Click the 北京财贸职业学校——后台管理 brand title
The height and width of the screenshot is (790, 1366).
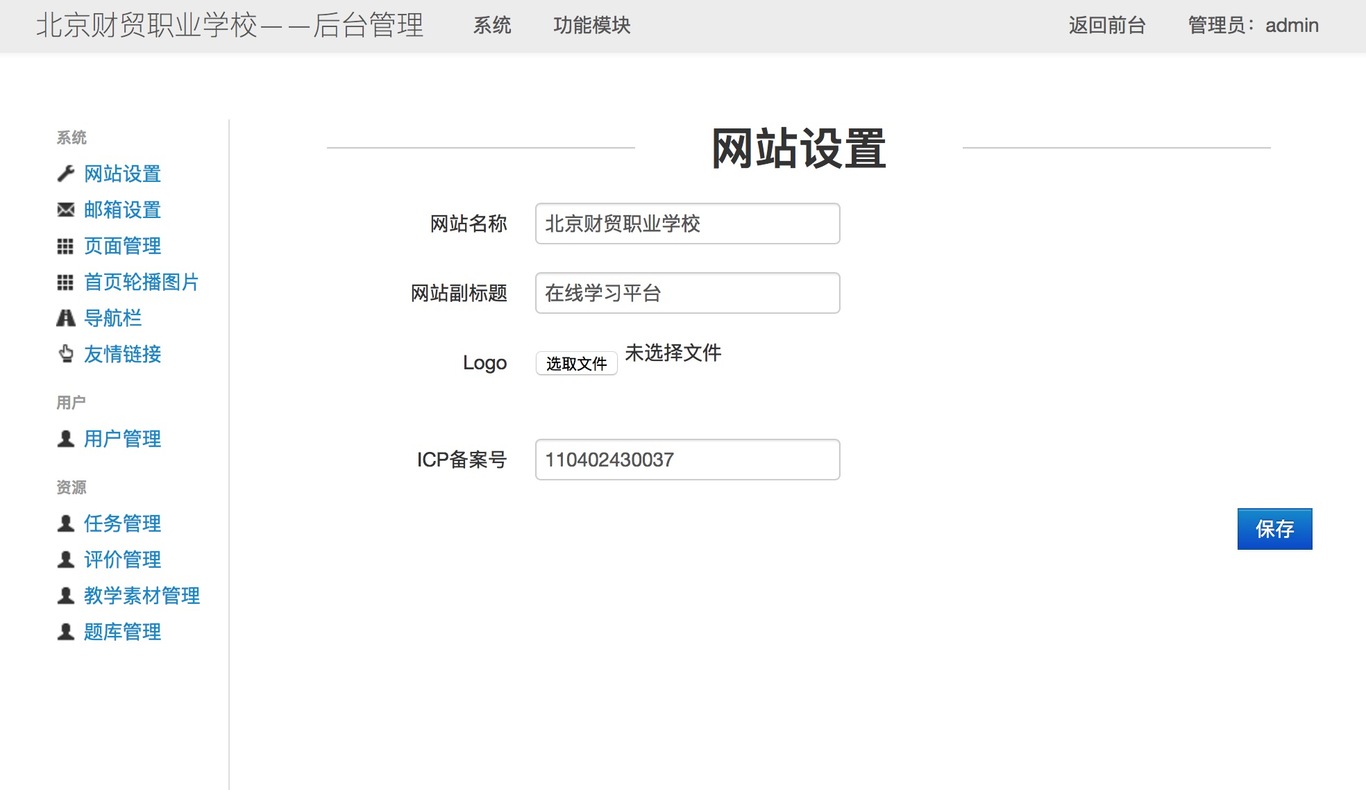click(230, 26)
